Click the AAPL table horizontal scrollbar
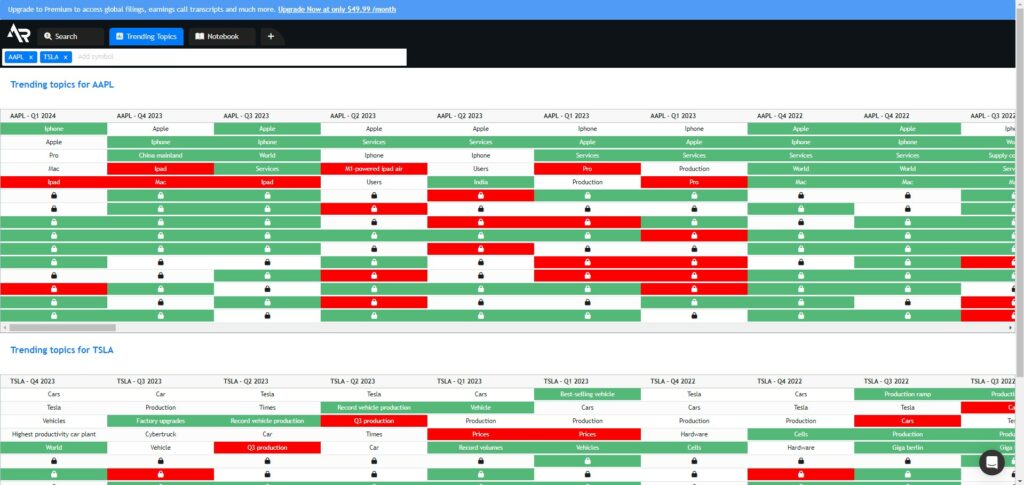 click(63, 328)
